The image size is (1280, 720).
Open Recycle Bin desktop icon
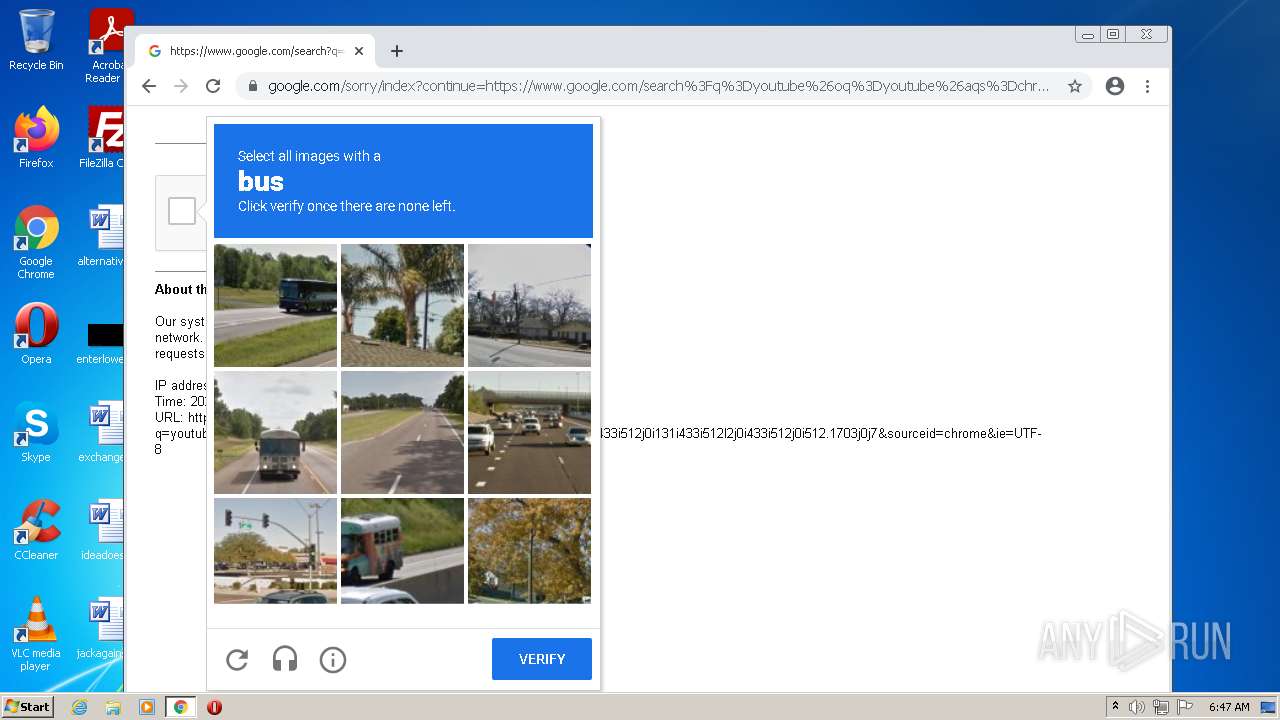(36, 40)
